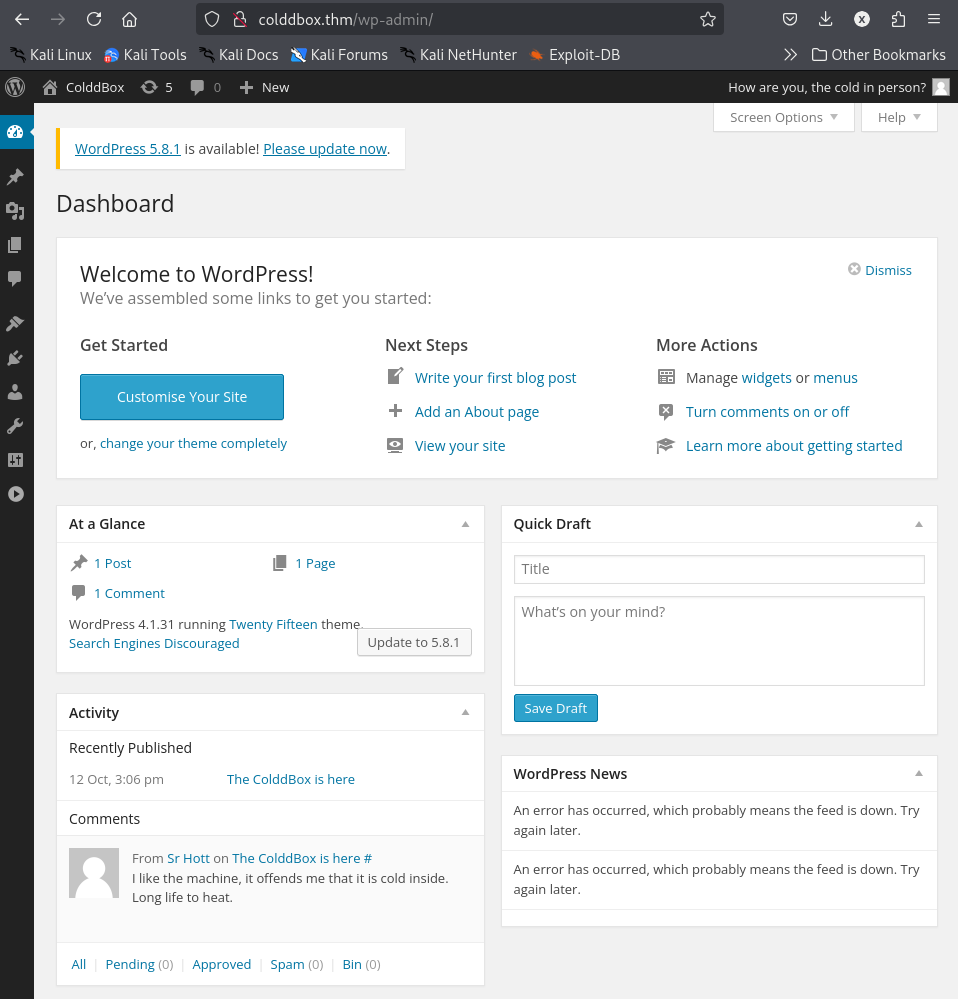
Task: Open the comments bubble in admin bar
Action: (205, 87)
